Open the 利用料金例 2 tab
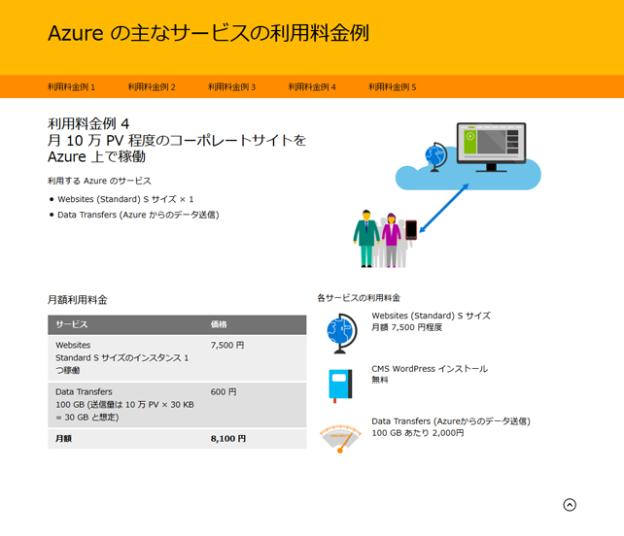 (152, 87)
